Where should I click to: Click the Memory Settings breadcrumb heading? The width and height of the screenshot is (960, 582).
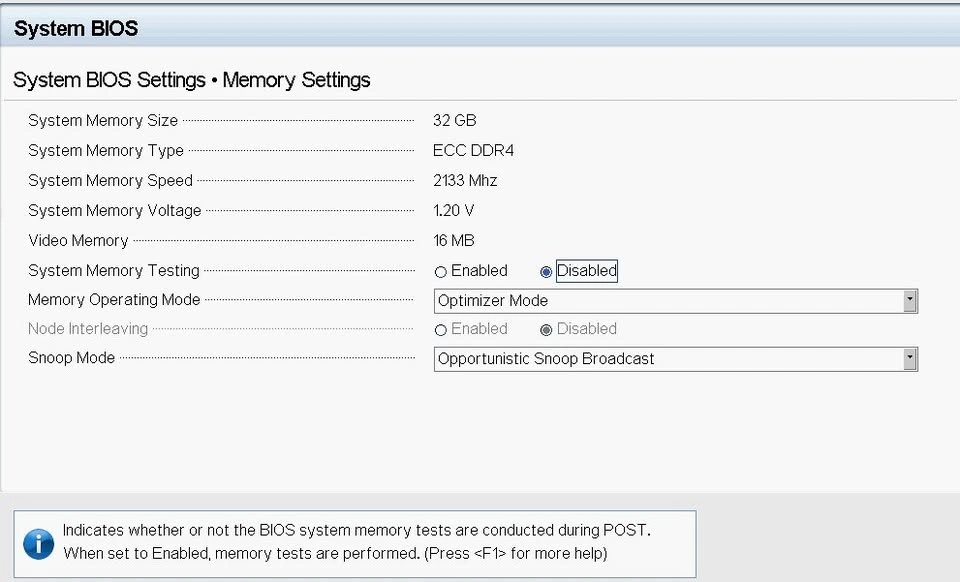(296, 80)
